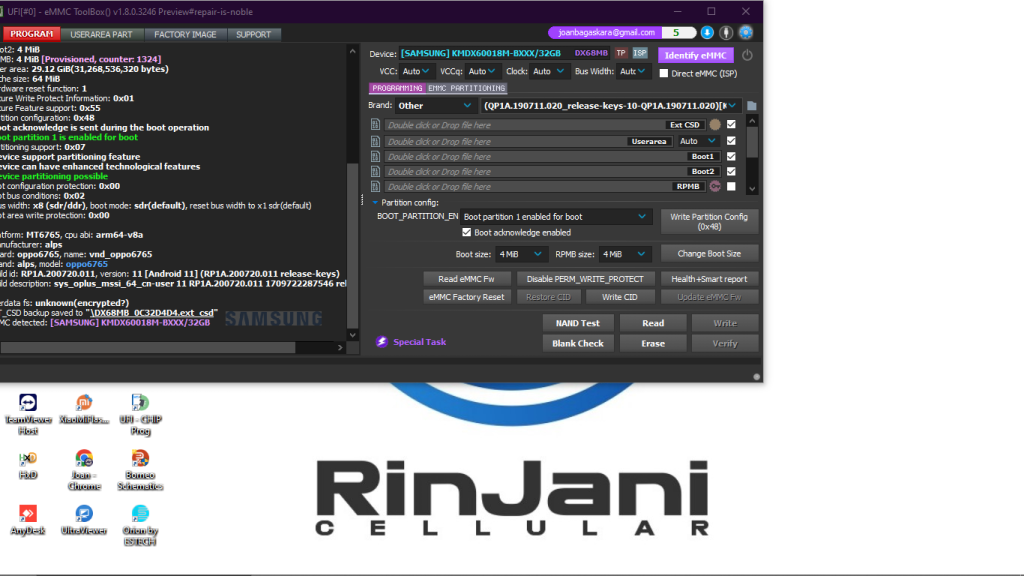Viewport: 1024px width, 576px height.
Task: Open TeamViewer Host desktop shortcut
Action: (28, 414)
